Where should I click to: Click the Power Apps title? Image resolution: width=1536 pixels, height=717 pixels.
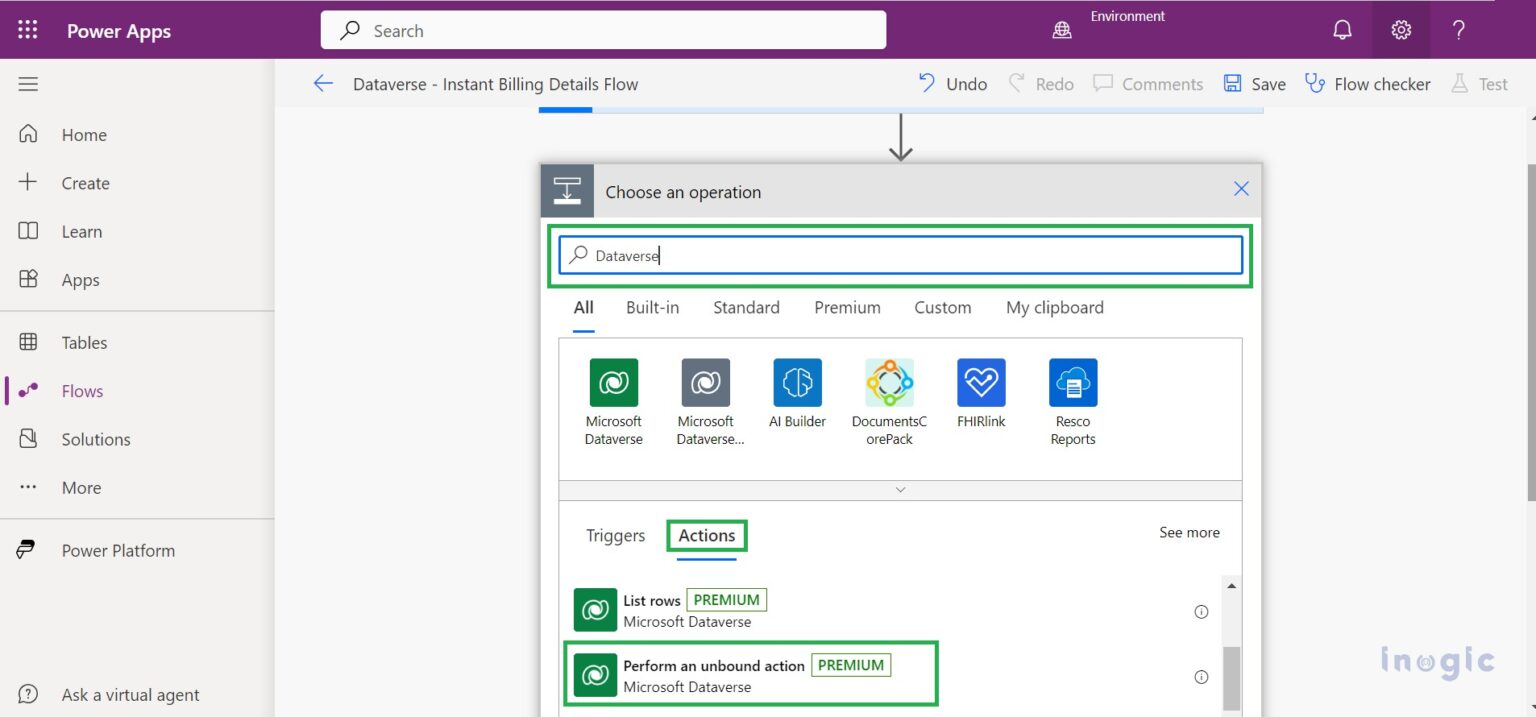click(119, 31)
